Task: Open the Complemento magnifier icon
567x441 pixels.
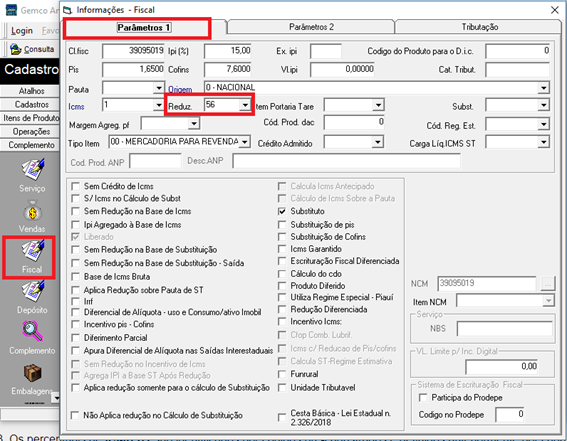Action: (33, 331)
